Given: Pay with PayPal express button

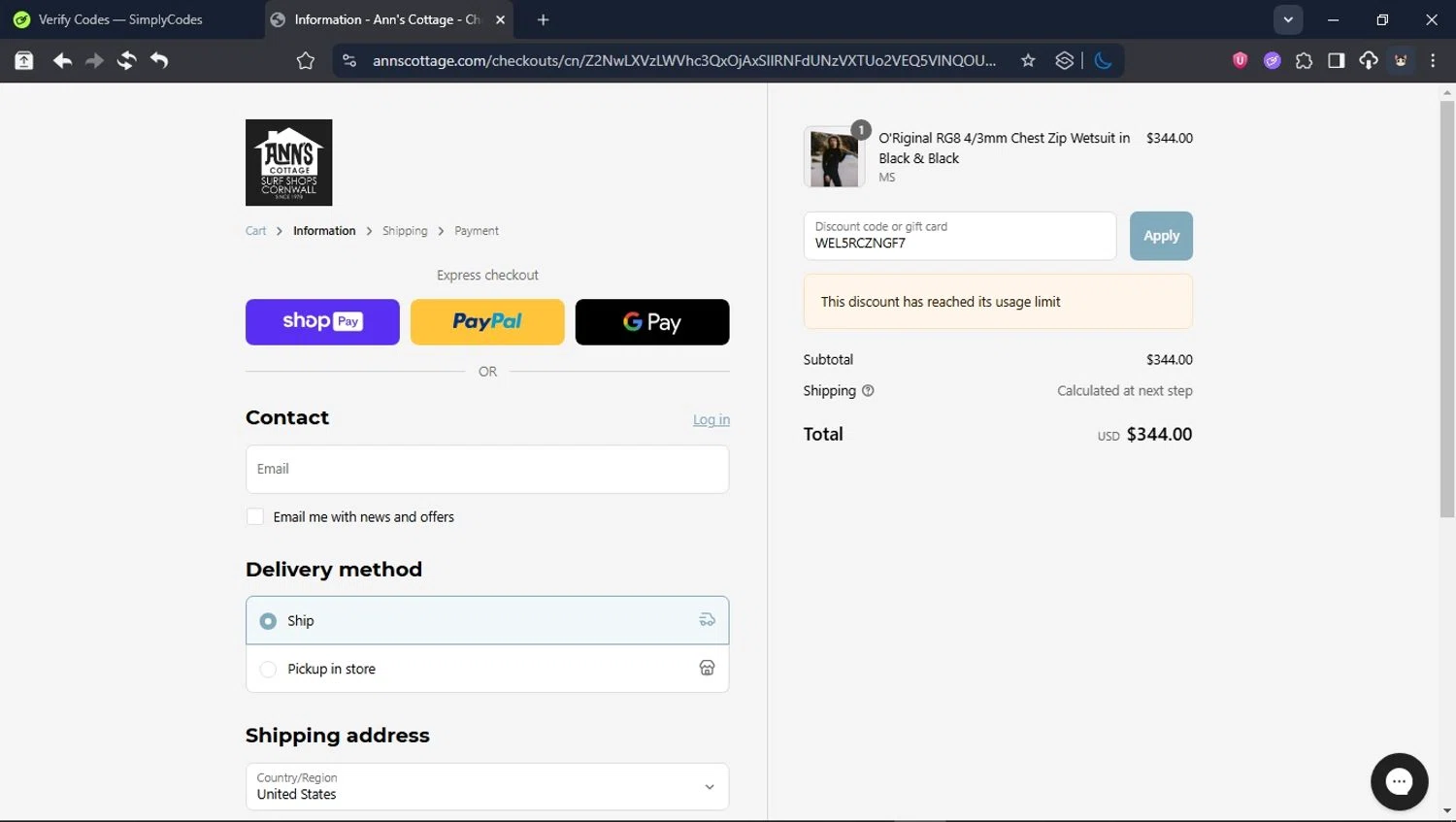Looking at the screenshot, I should tap(487, 322).
